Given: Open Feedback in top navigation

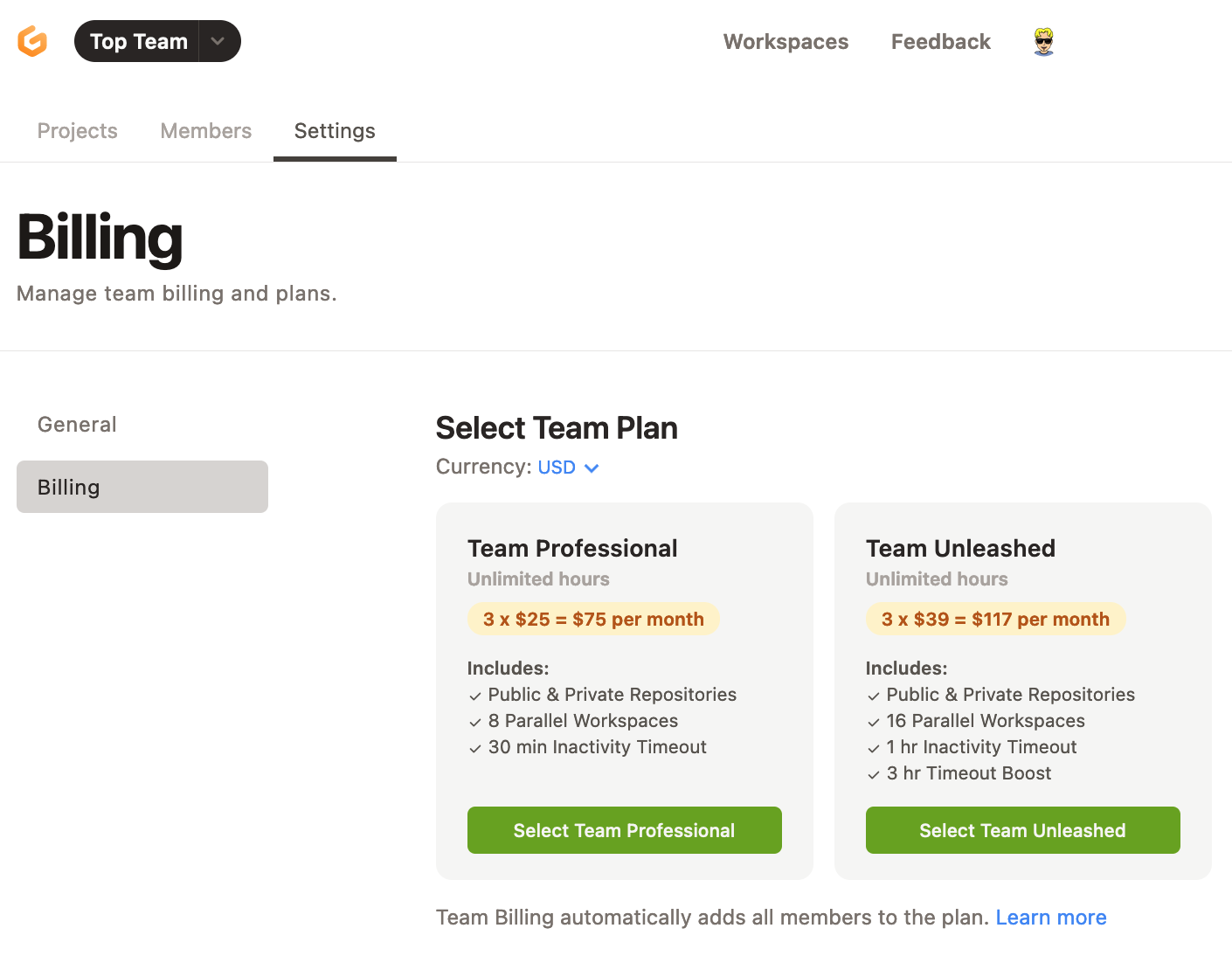Looking at the screenshot, I should (x=940, y=41).
